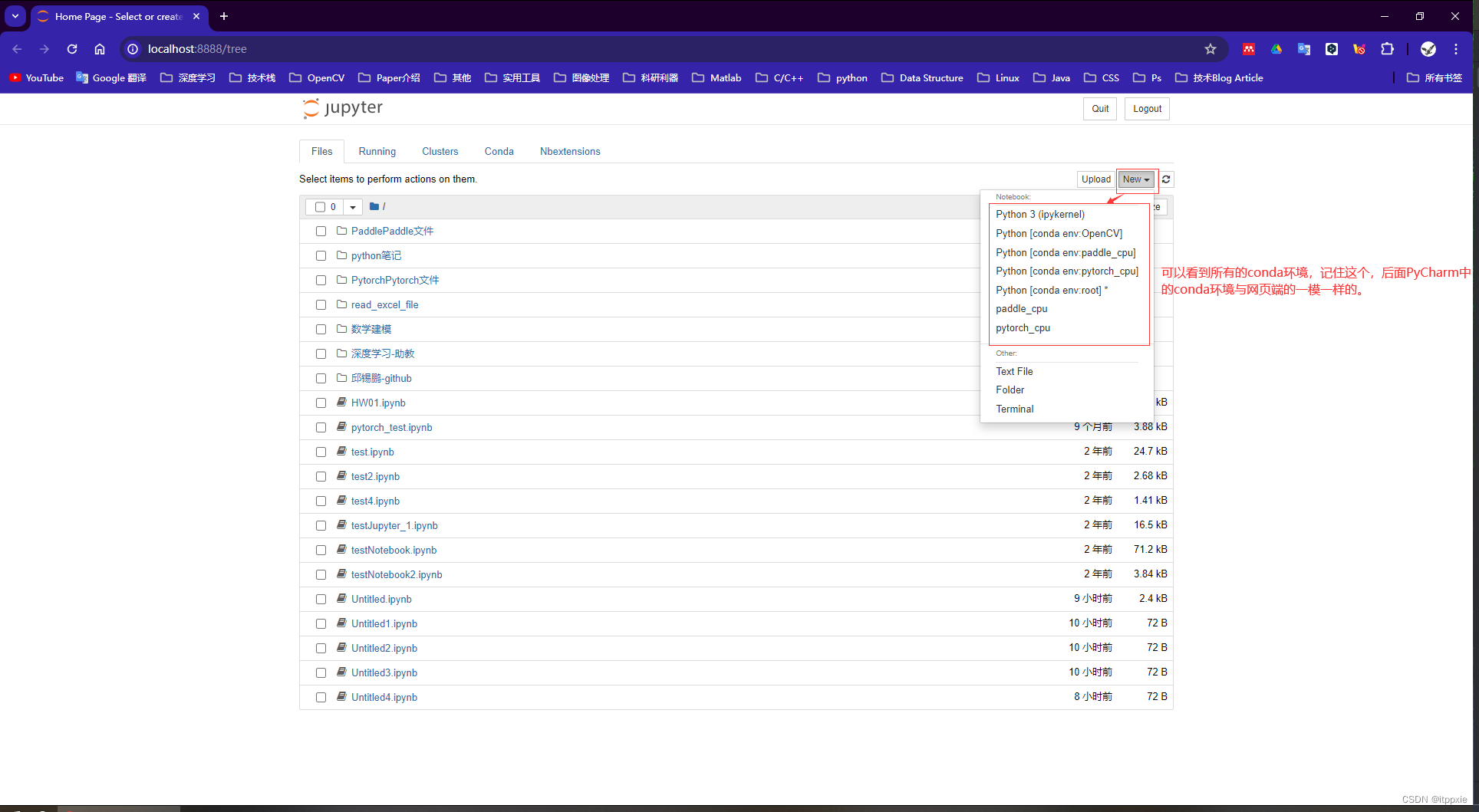The image size is (1479, 812).
Task: Click the browser page reload icon
Action: pyautogui.click(x=72, y=48)
